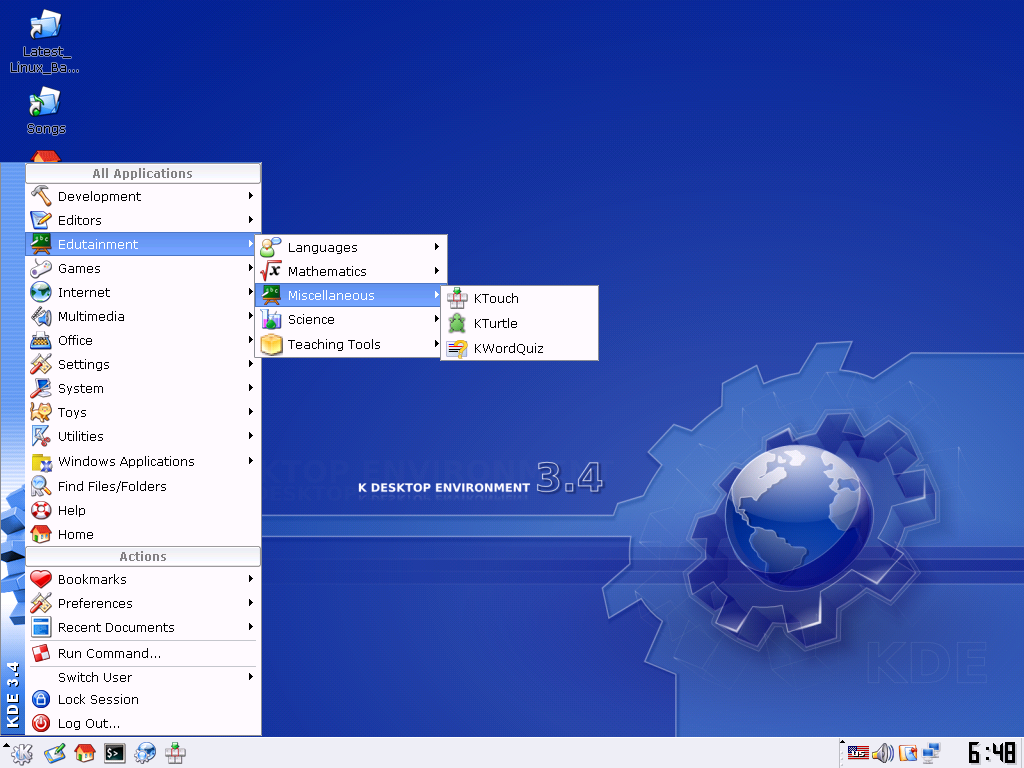Start KWordQuiz from the submenu
The width and height of the screenshot is (1024, 768).
519,348
